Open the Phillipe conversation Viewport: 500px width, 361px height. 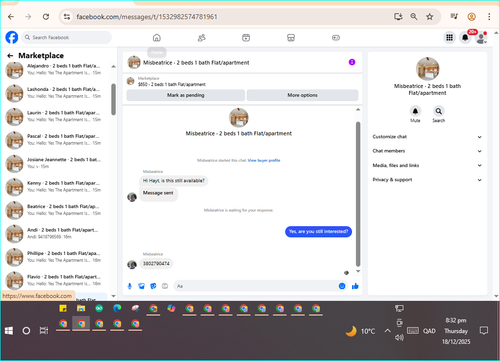[58, 257]
